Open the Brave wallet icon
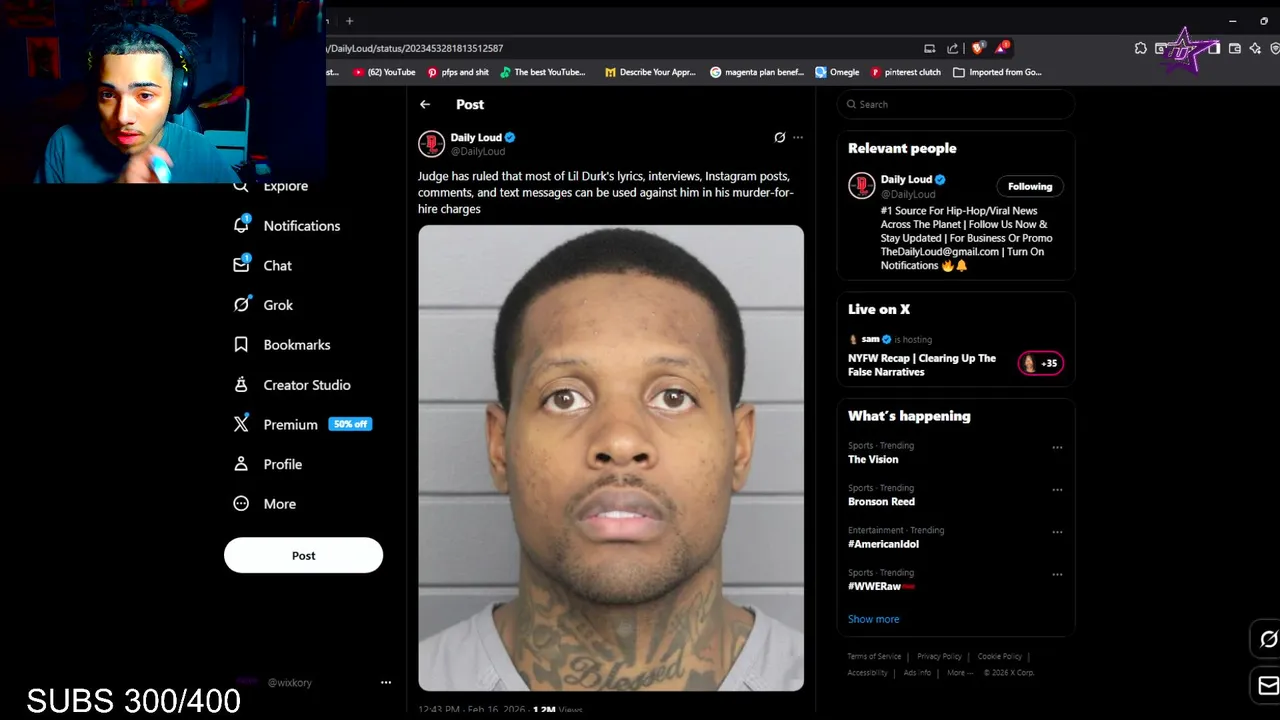The height and width of the screenshot is (720, 1280). coord(1234,48)
